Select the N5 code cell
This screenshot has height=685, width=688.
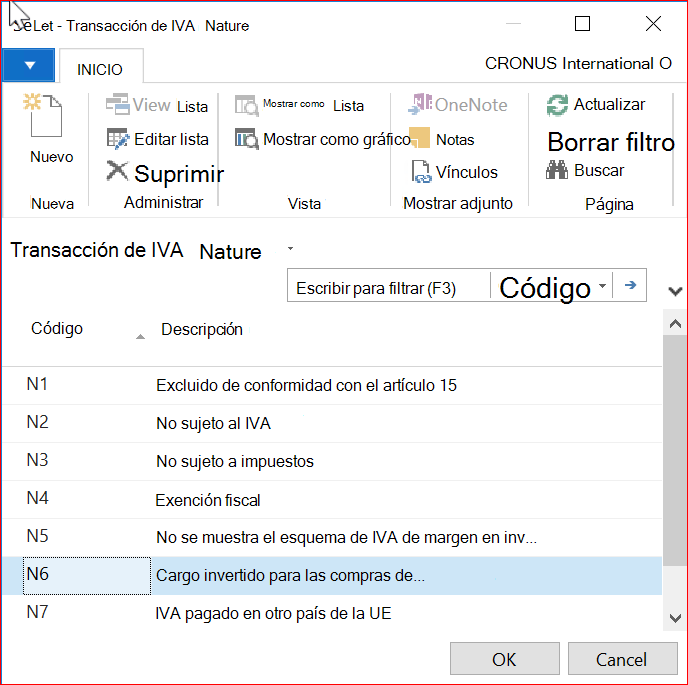click(87, 537)
